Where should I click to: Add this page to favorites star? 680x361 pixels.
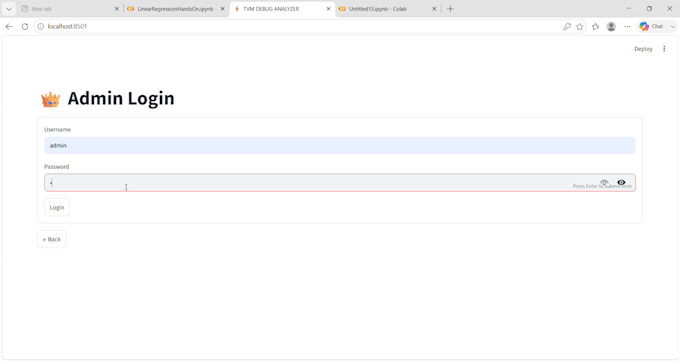(579, 26)
